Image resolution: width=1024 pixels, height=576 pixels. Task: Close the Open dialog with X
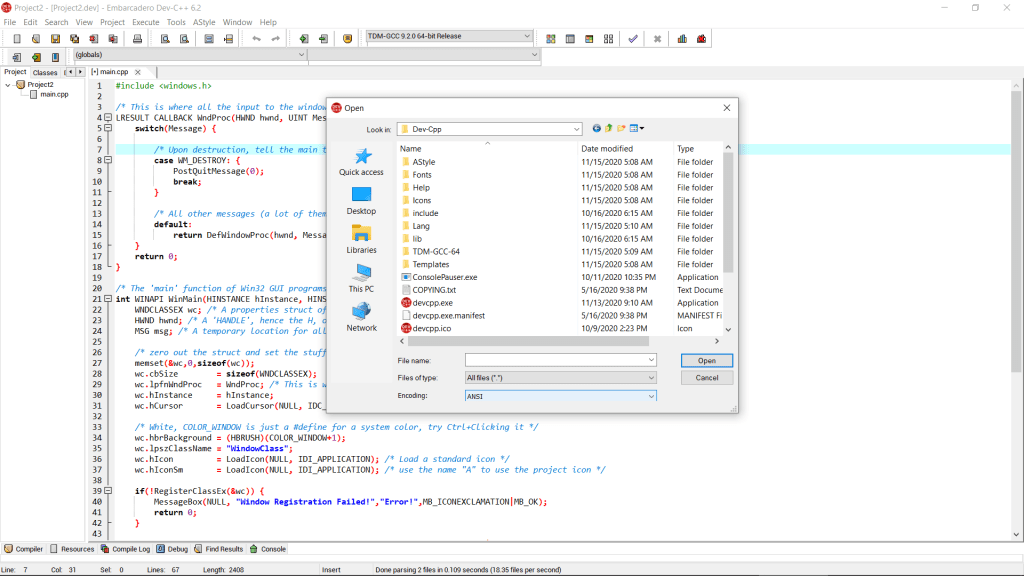tap(727, 108)
